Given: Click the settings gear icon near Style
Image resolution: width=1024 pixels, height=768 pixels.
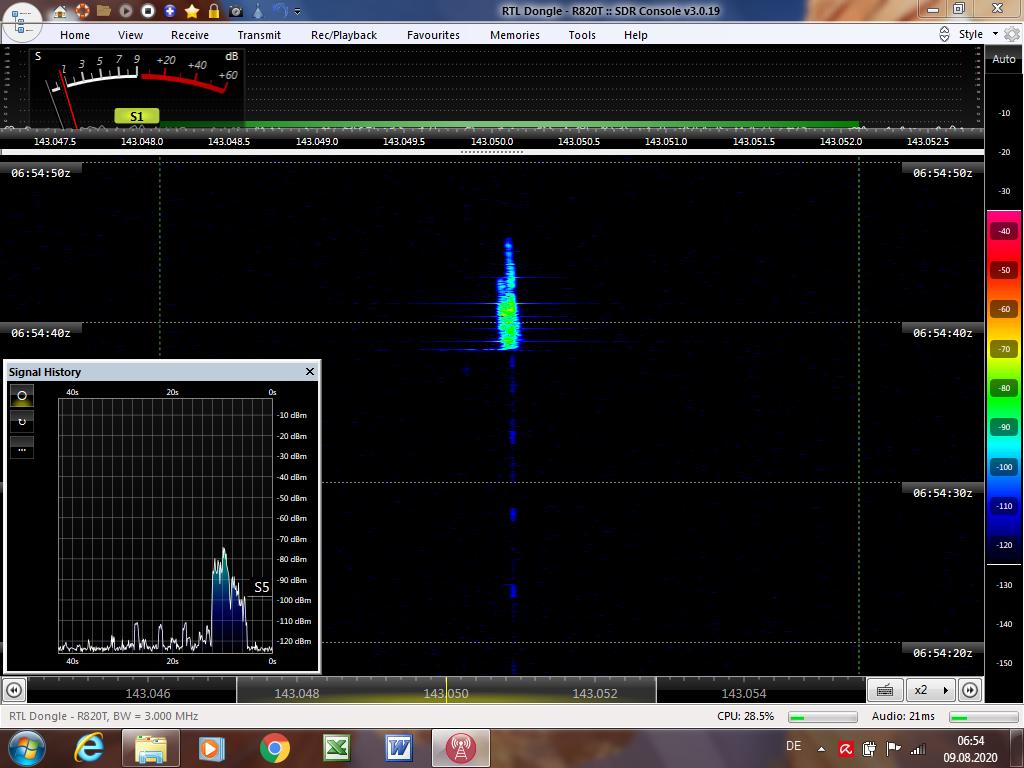Looking at the screenshot, I should coord(1012,34).
